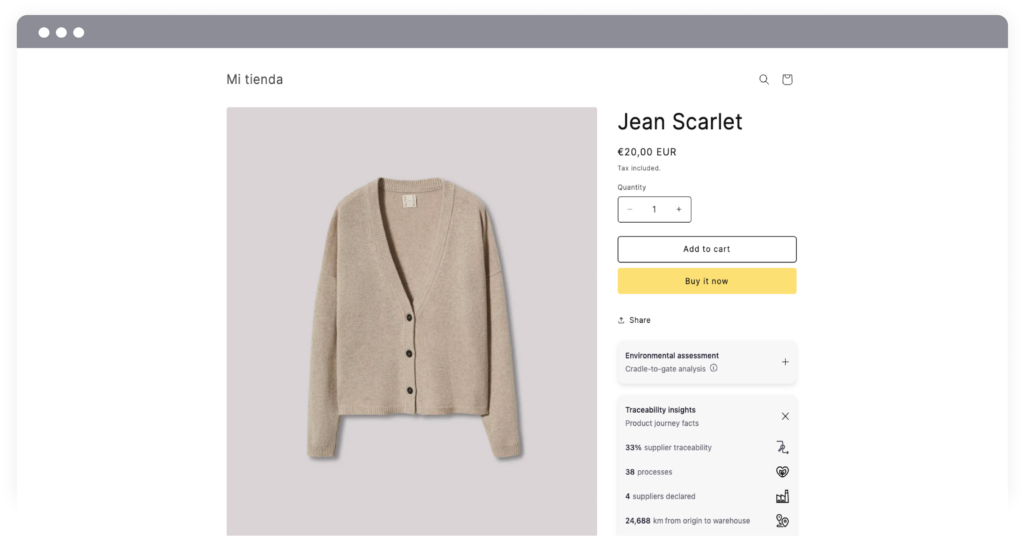
Task: Decrease quantity with minus button
Action: (630, 210)
